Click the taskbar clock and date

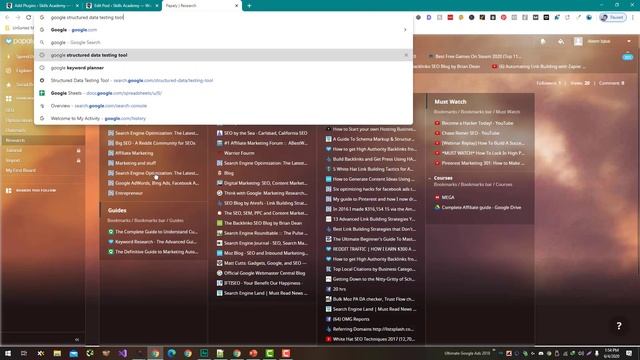[612, 353]
